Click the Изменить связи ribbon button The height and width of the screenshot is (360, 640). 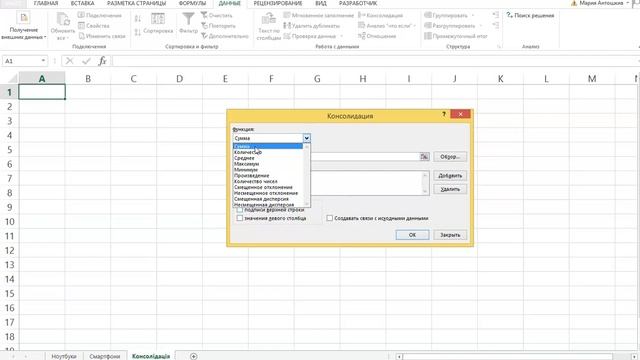click(x=102, y=36)
